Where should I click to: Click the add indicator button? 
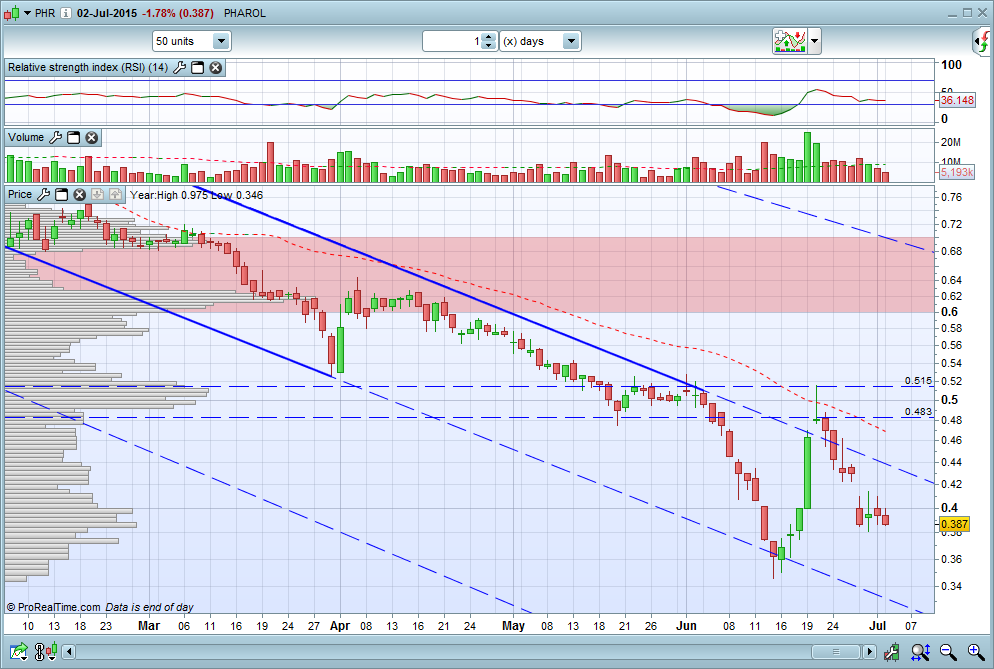tap(789, 41)
